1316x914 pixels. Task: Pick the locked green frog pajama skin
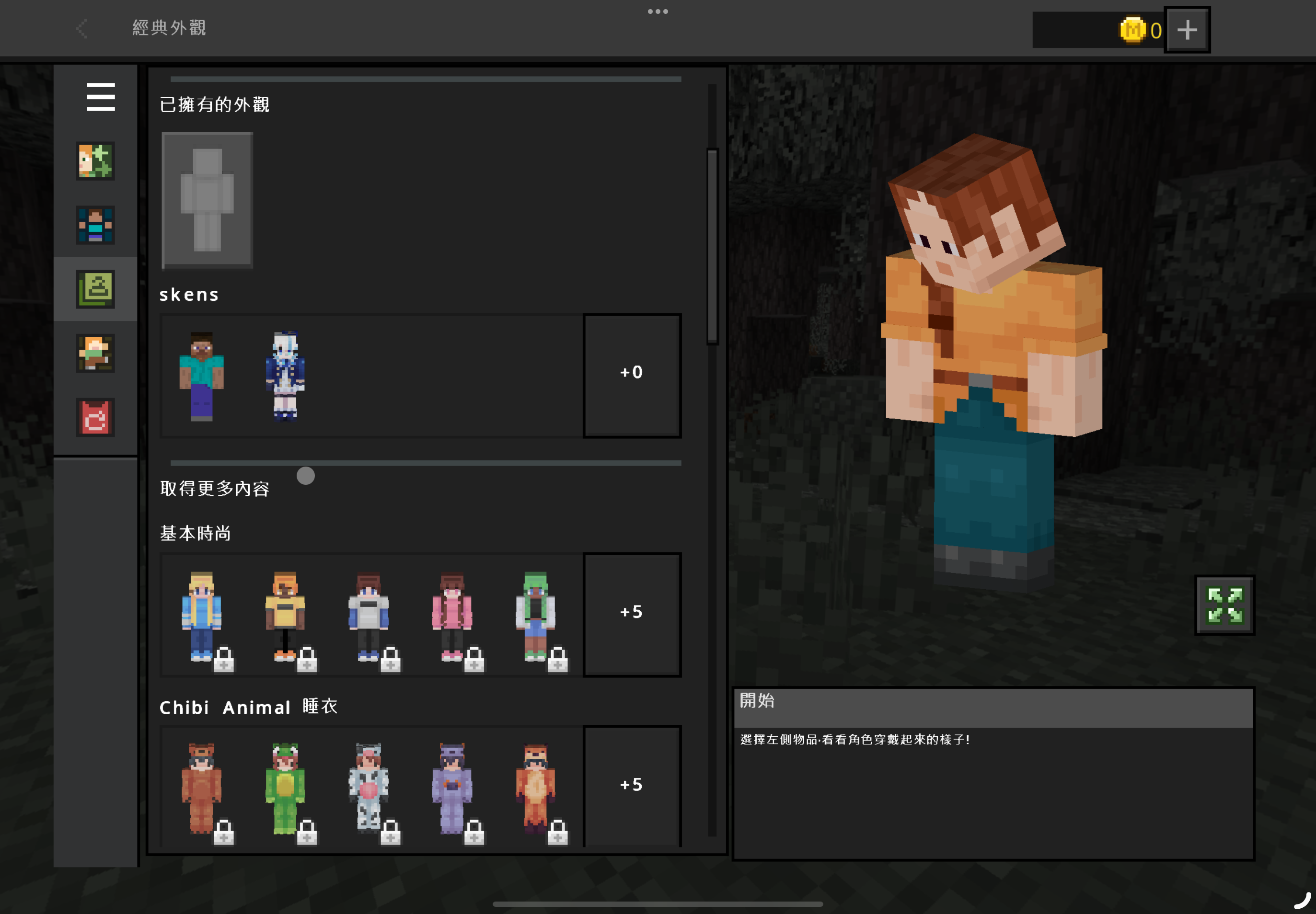[x=285, y=788]
